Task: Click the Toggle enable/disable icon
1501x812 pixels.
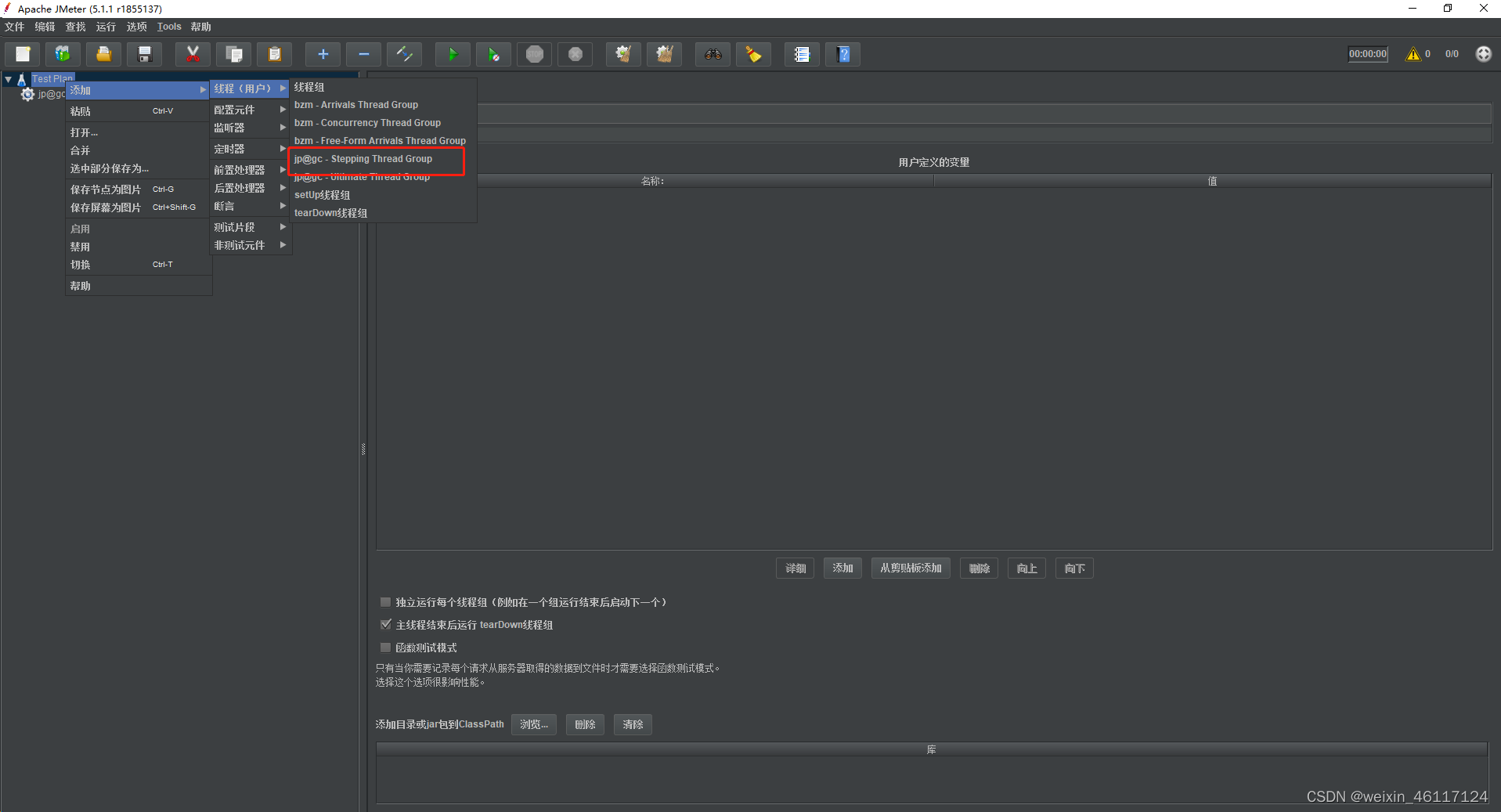Action: [405, 54]
